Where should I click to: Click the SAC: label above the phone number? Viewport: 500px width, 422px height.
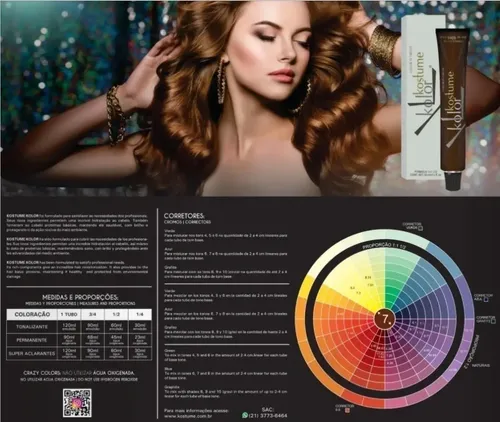(268, 409)
